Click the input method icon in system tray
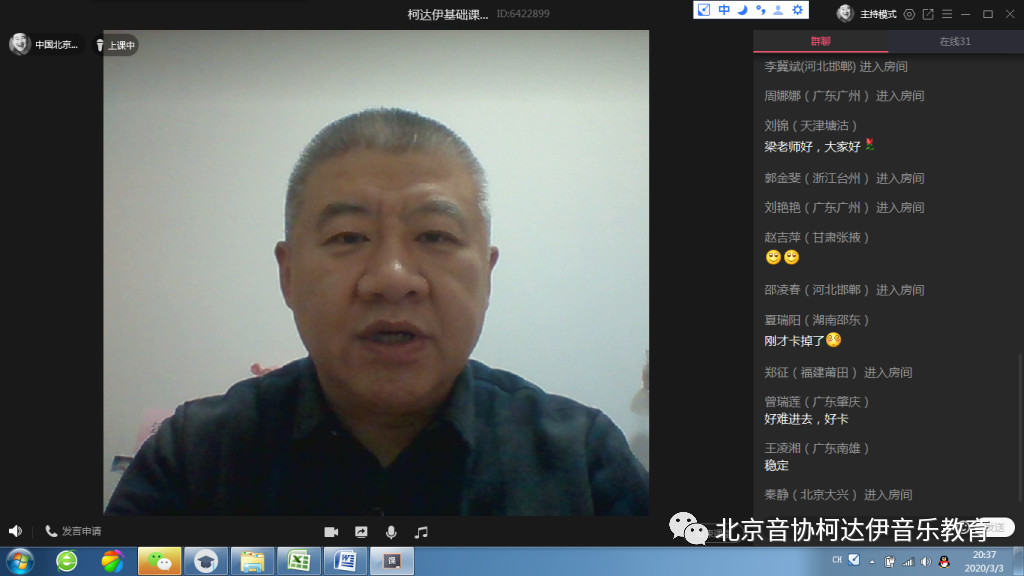Viewport: 1024px width, 576px height. [x=854, y=560]
